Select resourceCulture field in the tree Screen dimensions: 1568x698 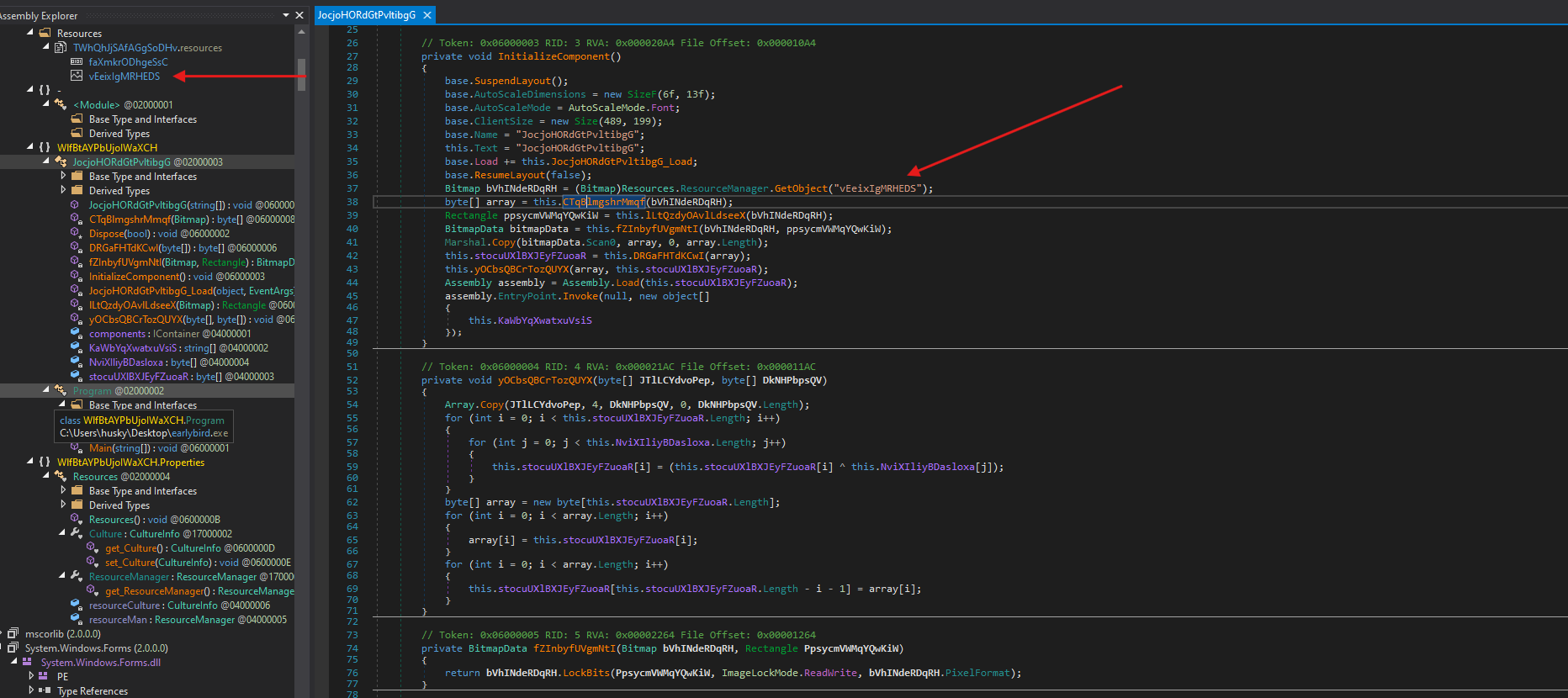click(x=180, y=605)
